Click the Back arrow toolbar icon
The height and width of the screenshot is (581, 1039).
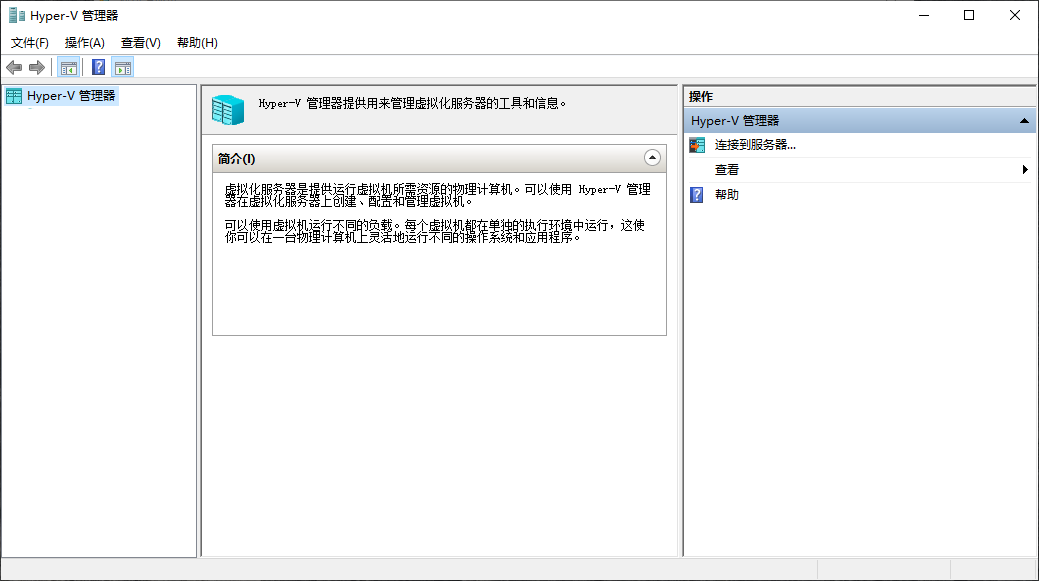14,68
